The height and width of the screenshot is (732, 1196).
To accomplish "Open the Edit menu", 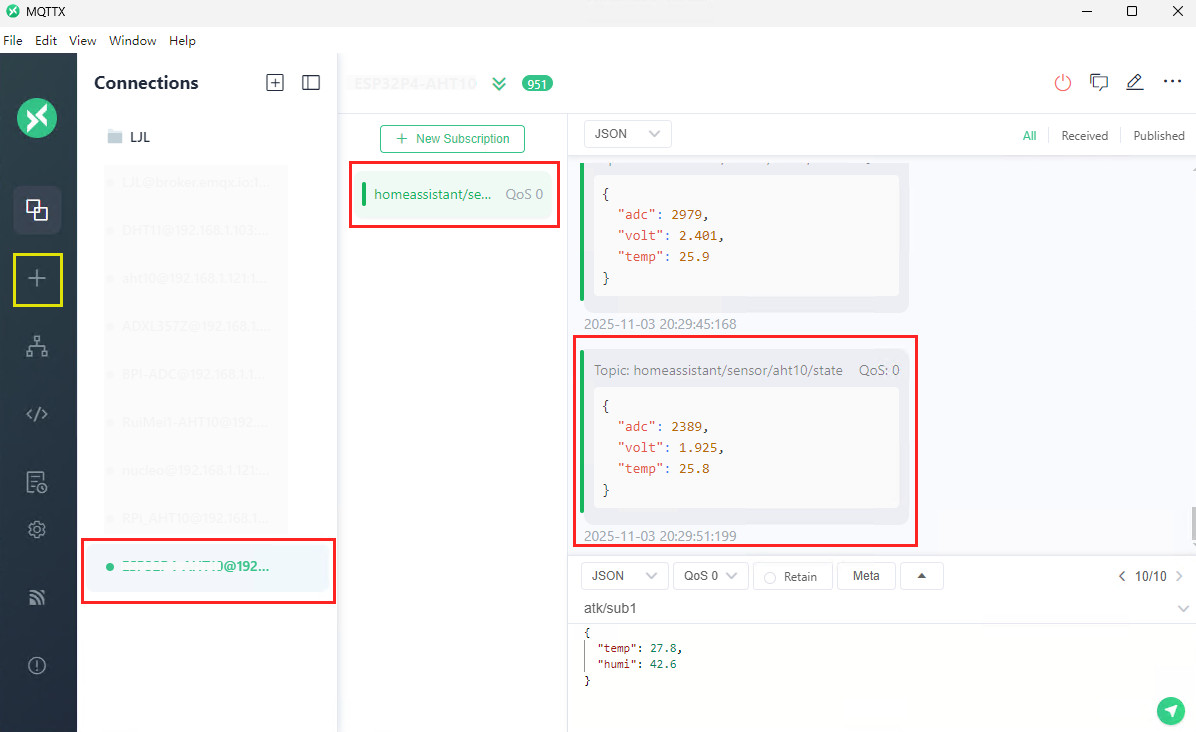I will 46,40.
